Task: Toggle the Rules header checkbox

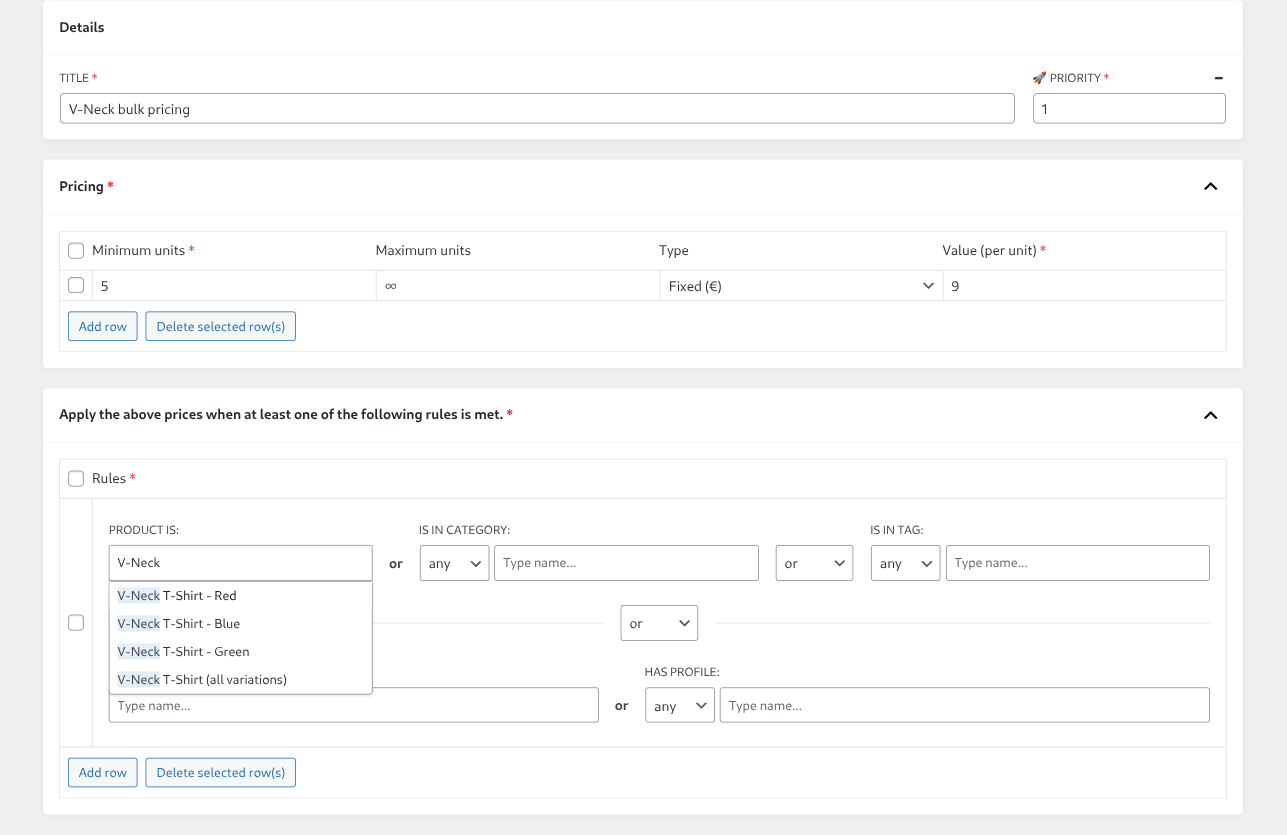Action: [x=76, y=479]
